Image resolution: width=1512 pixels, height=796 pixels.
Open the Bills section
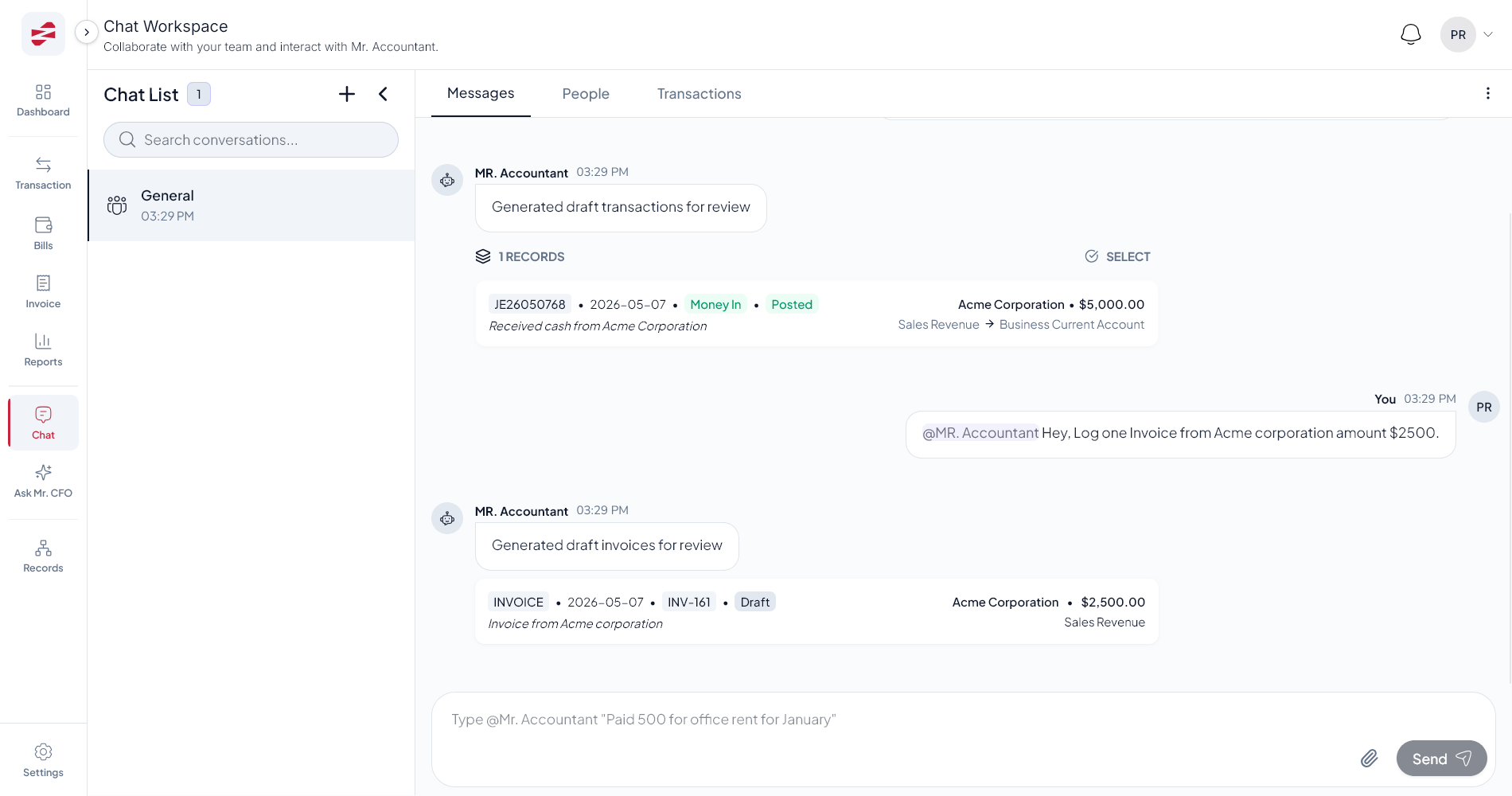[x=43, y=234]
